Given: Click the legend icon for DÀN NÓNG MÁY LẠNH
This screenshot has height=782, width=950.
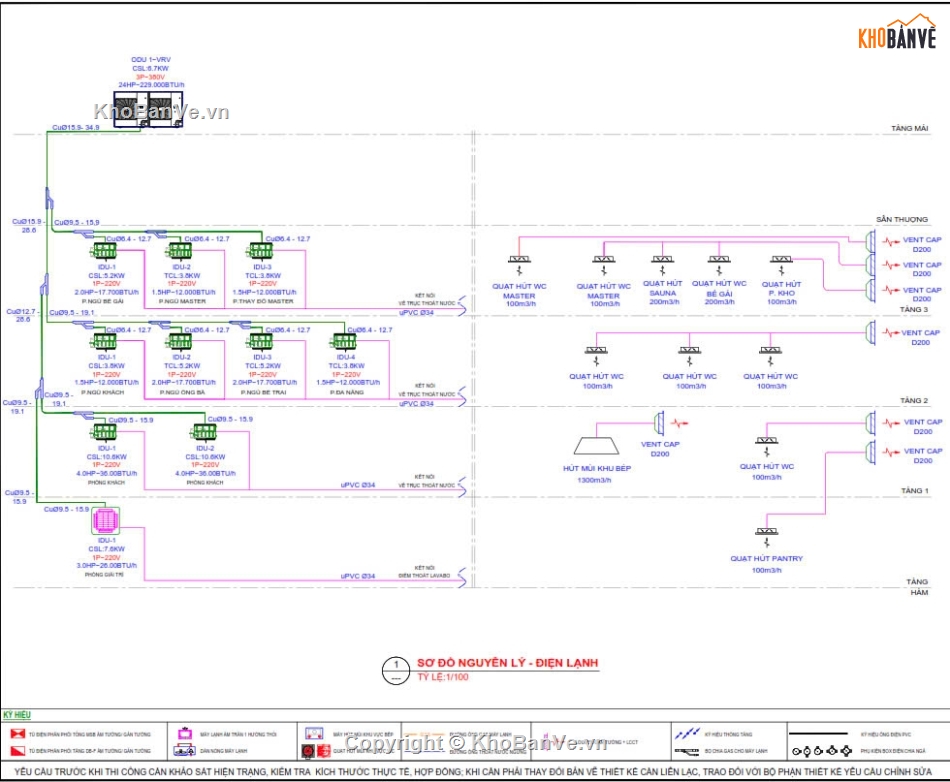Looking at the screenshot, I should 184,751.
